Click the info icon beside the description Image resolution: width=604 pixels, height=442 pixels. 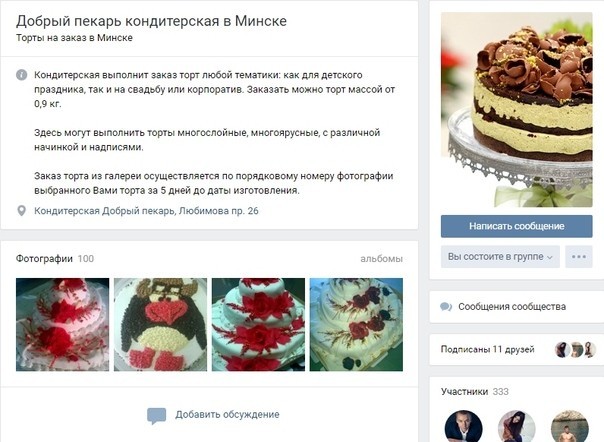pos(22,75)
